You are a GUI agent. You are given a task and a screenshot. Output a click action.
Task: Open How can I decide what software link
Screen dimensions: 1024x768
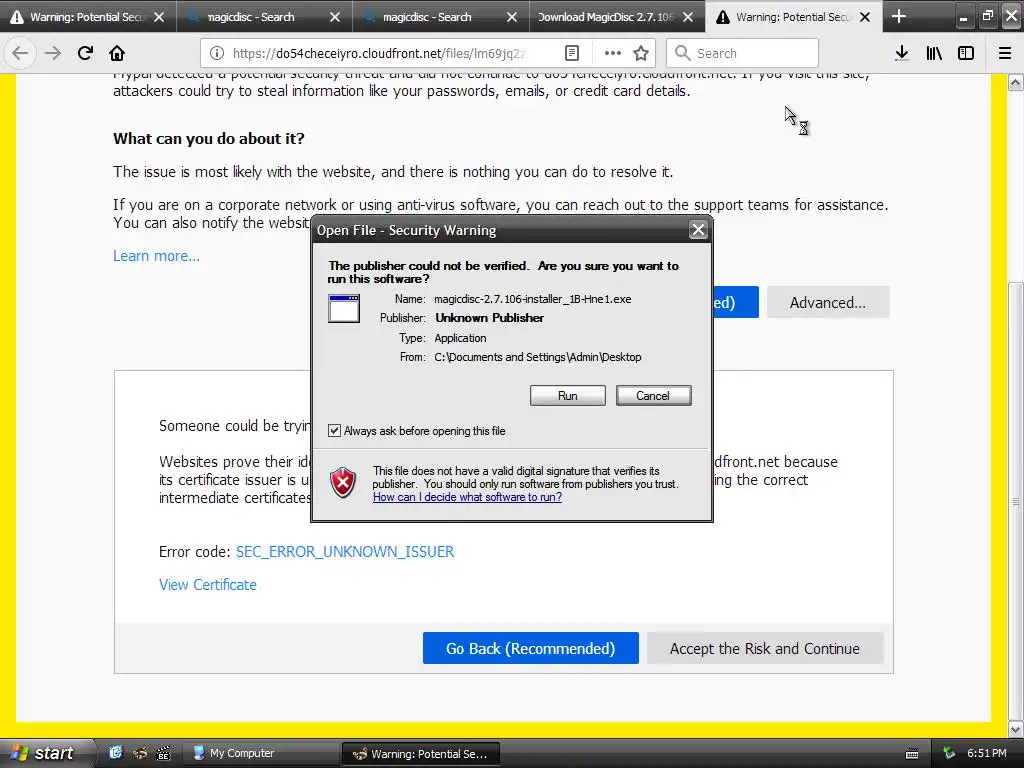tap(468, 497)
